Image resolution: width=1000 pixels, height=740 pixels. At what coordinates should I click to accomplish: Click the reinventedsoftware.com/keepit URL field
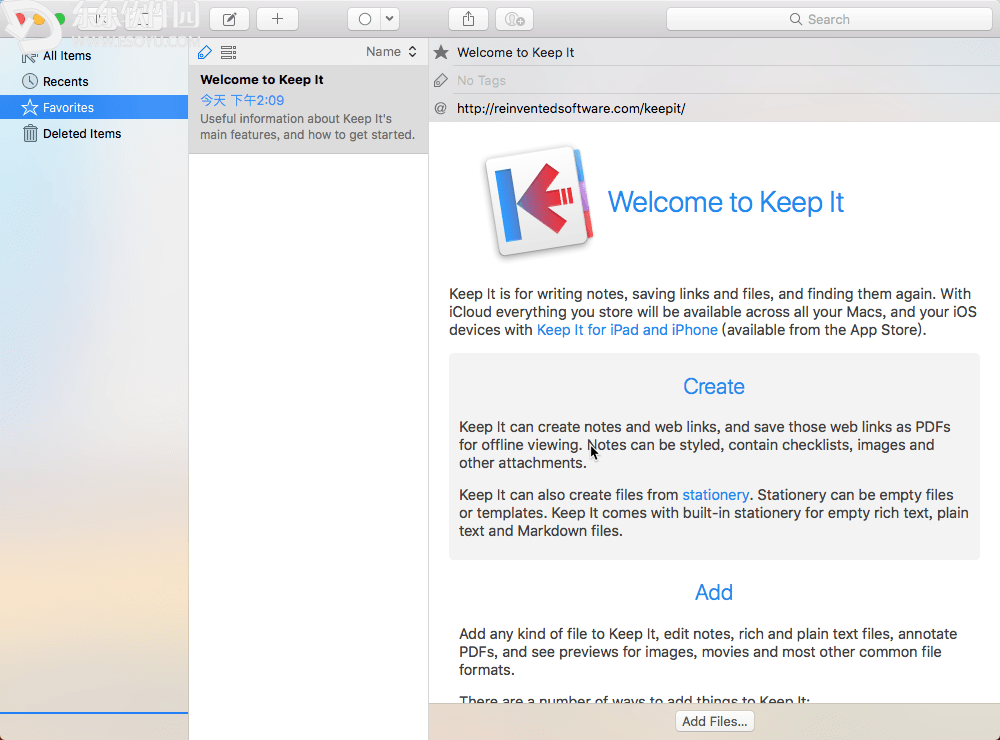coord(724,108)
